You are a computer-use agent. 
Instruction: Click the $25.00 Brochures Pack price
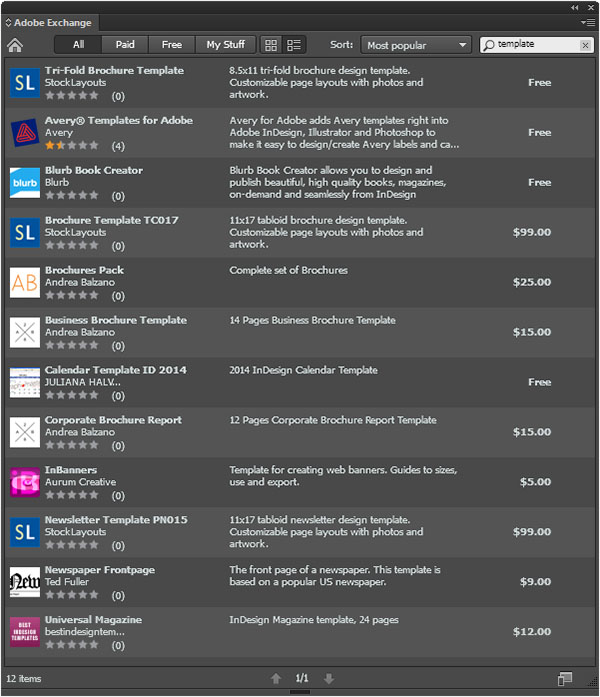(x=532, y=282)
